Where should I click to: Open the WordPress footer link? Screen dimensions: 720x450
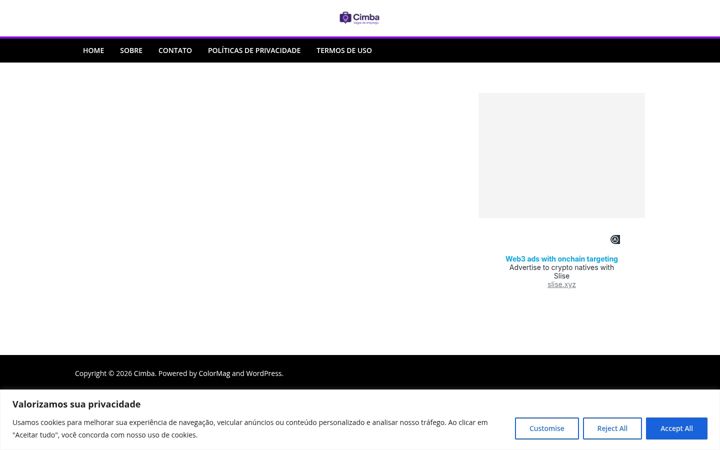[x=264, y=373]
